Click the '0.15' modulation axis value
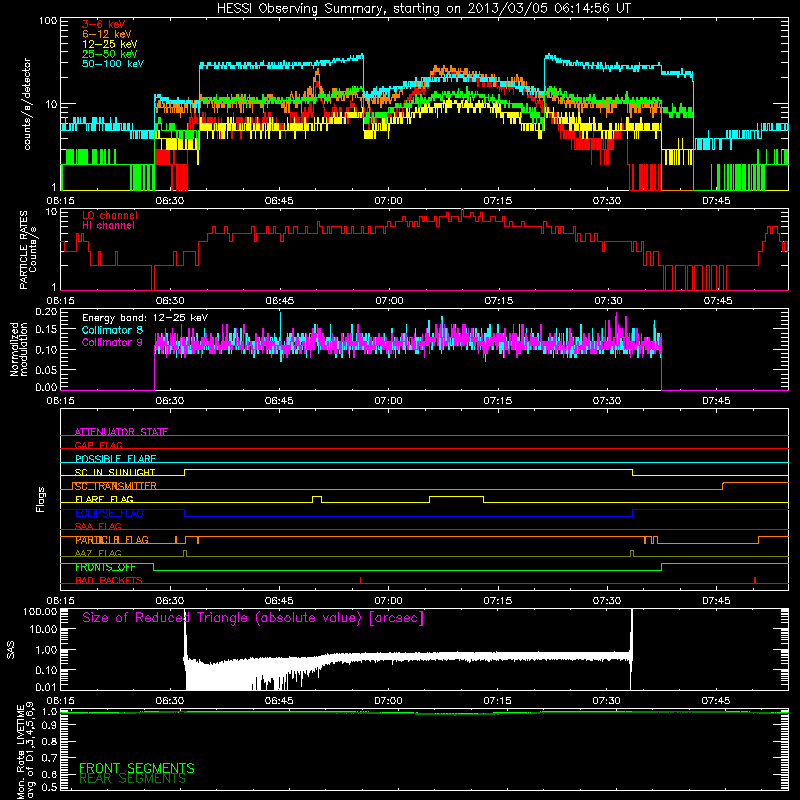The image size is (800, 800). tap(46, 330)
